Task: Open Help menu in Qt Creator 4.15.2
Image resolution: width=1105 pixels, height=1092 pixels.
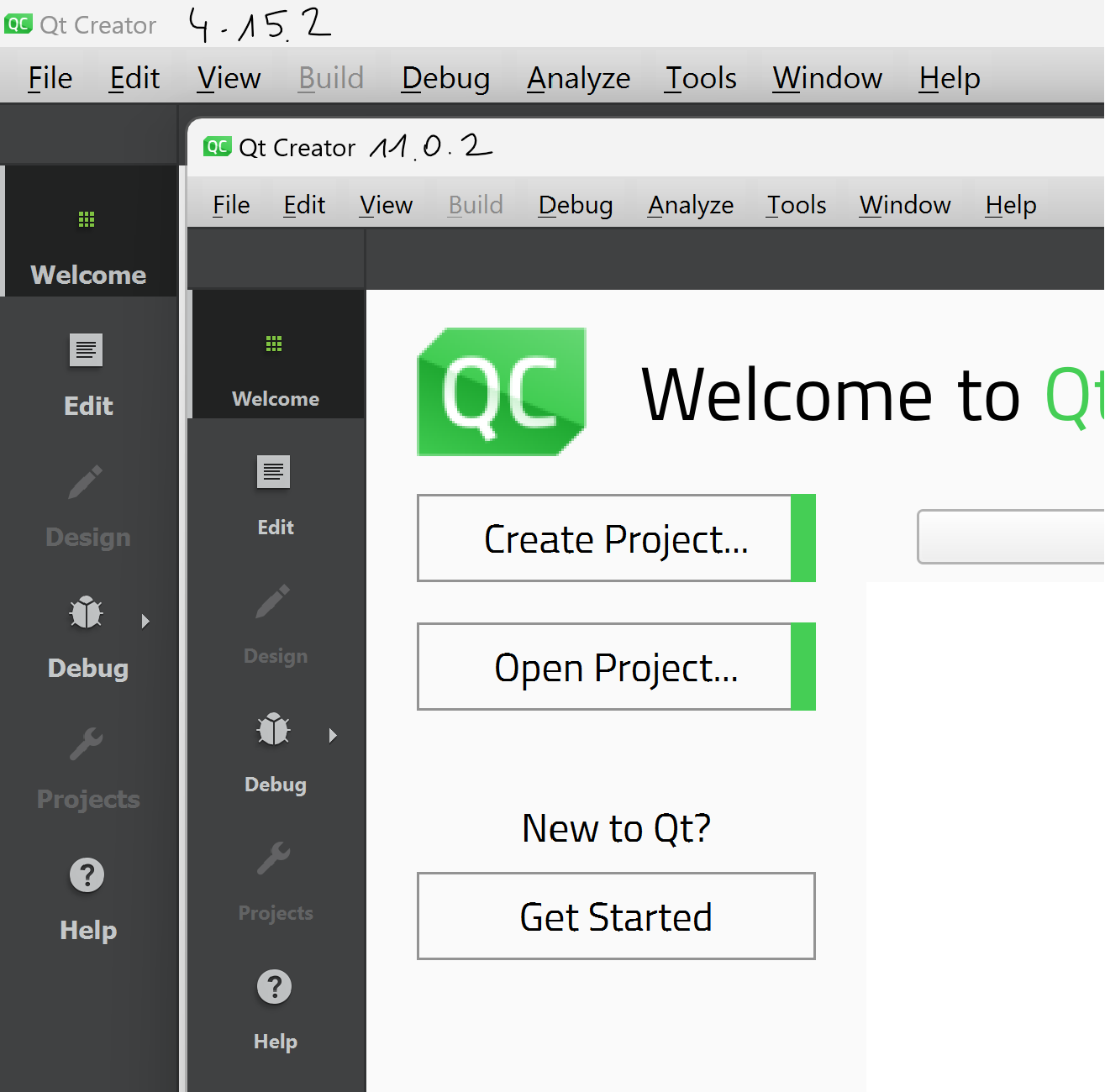Action: click(x=950, y=78)
